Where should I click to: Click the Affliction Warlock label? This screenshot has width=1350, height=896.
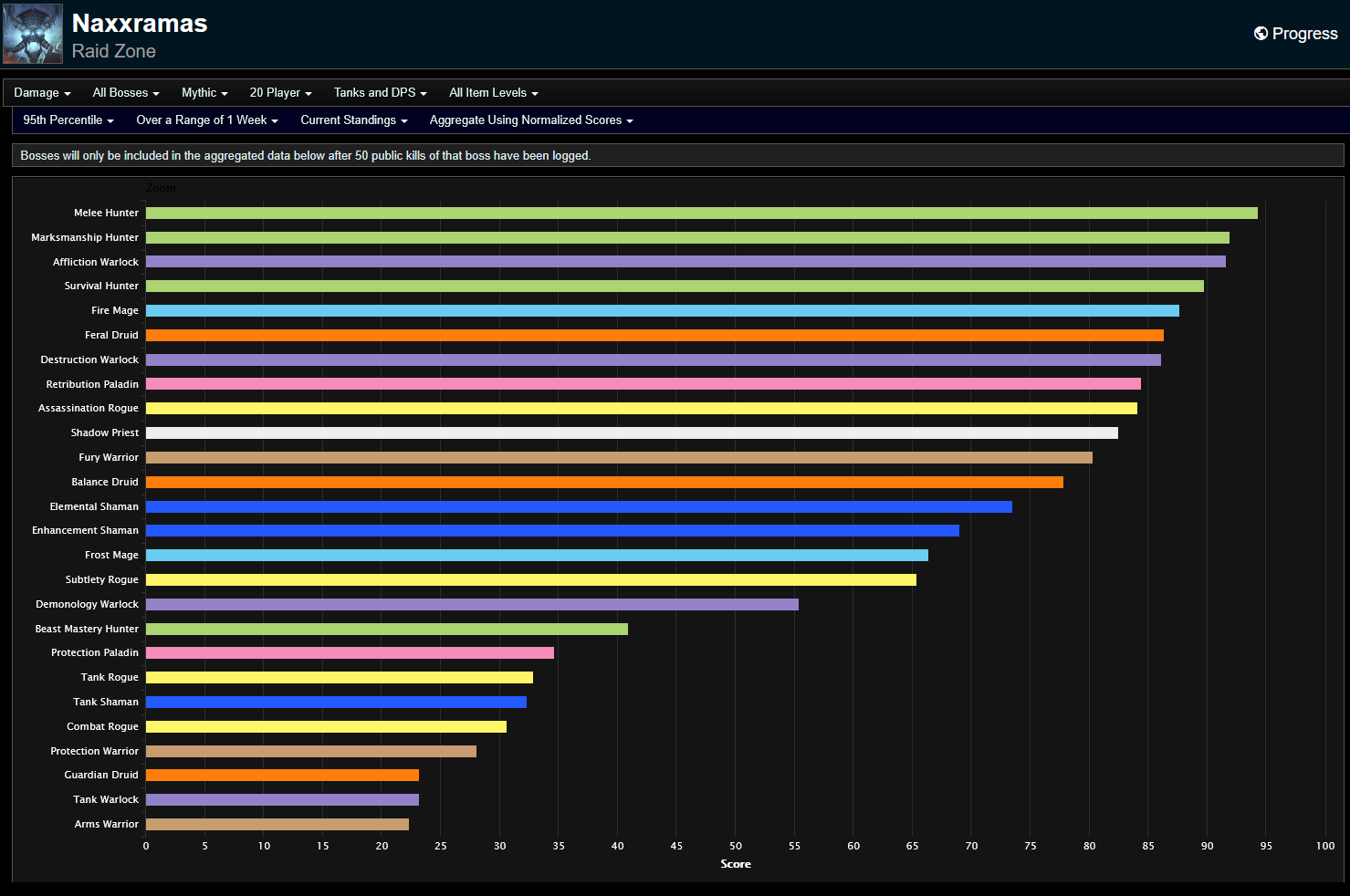97,262
